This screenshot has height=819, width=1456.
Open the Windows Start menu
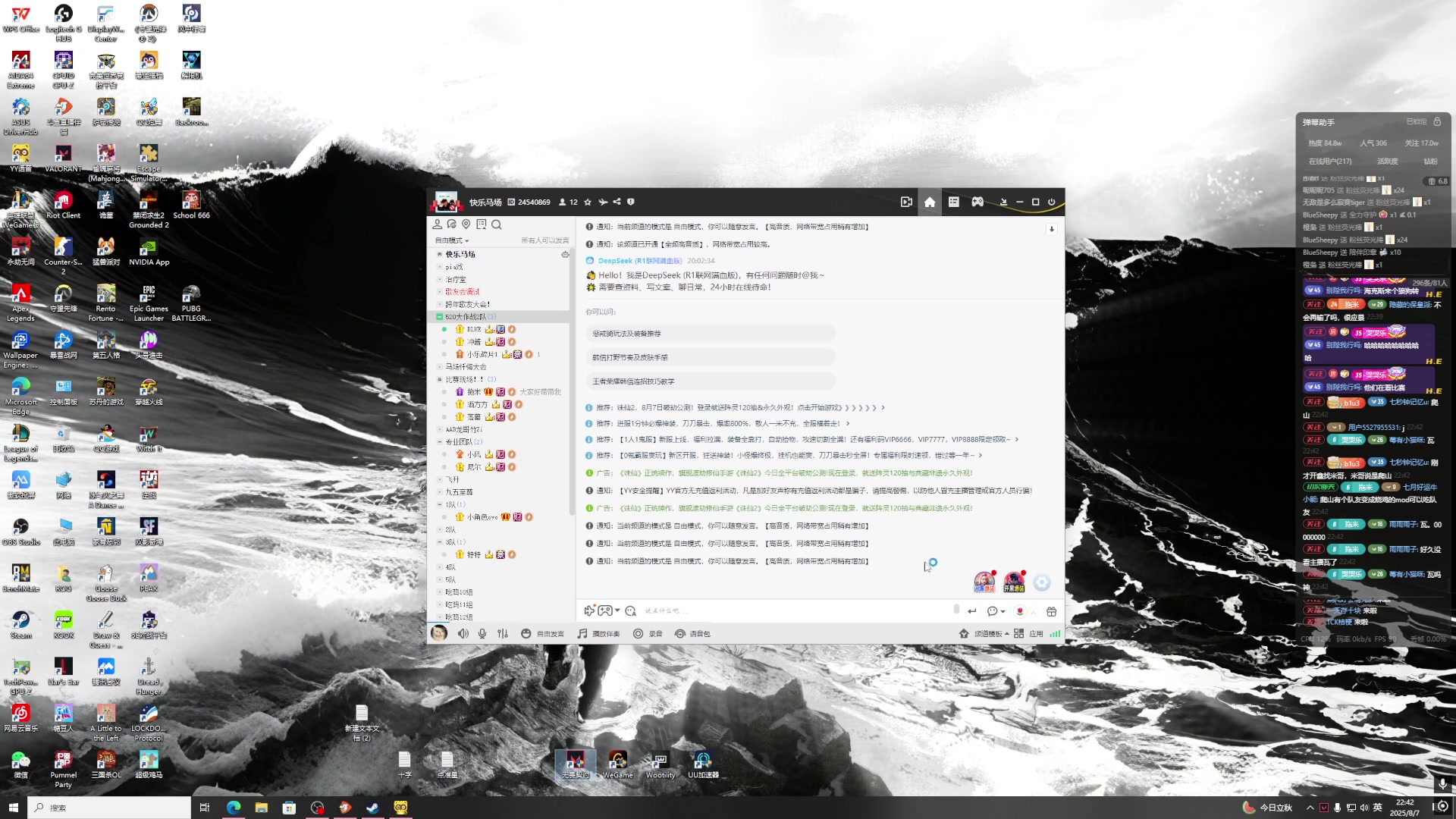click(13, 808)
